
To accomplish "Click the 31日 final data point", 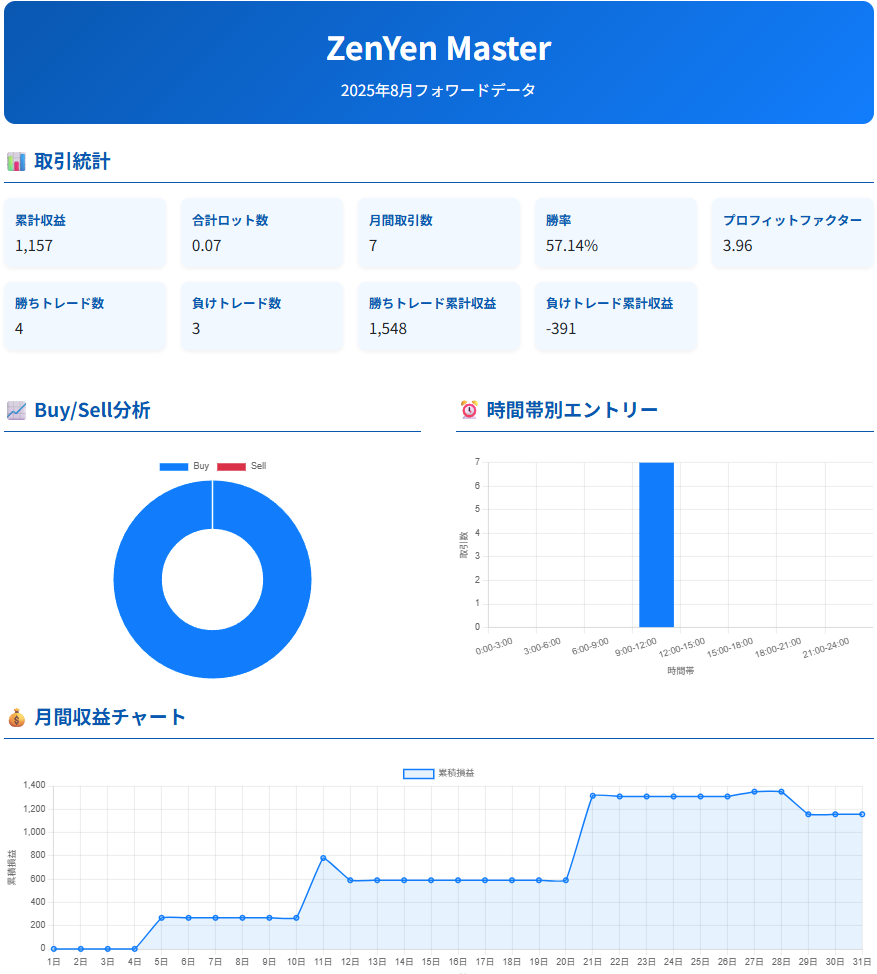I will (862, 814).
